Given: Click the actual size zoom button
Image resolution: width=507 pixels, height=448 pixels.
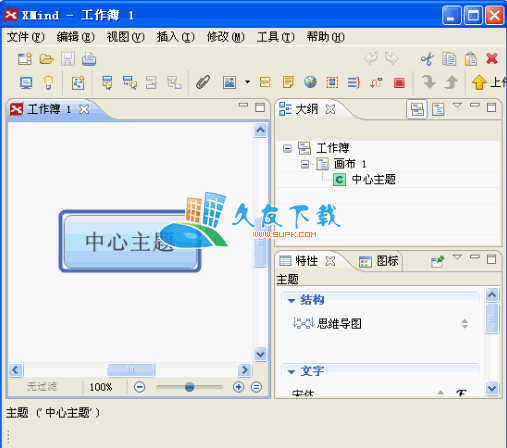Looking at the screenshot, I should coord(256,387).
